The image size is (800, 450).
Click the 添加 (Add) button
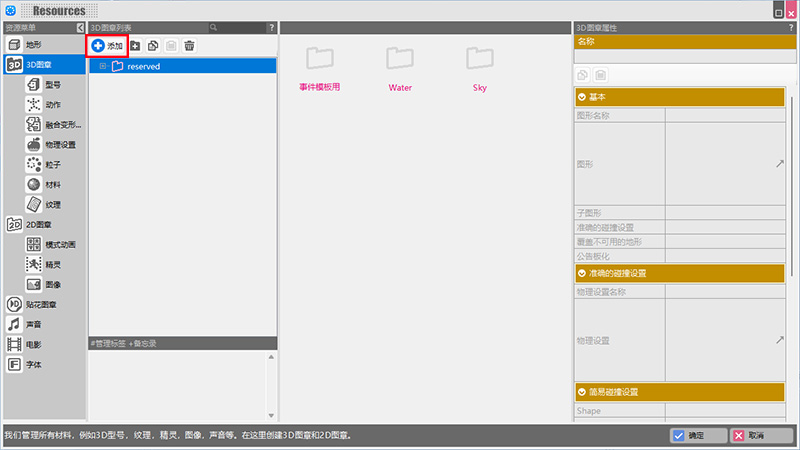point(108,46)
